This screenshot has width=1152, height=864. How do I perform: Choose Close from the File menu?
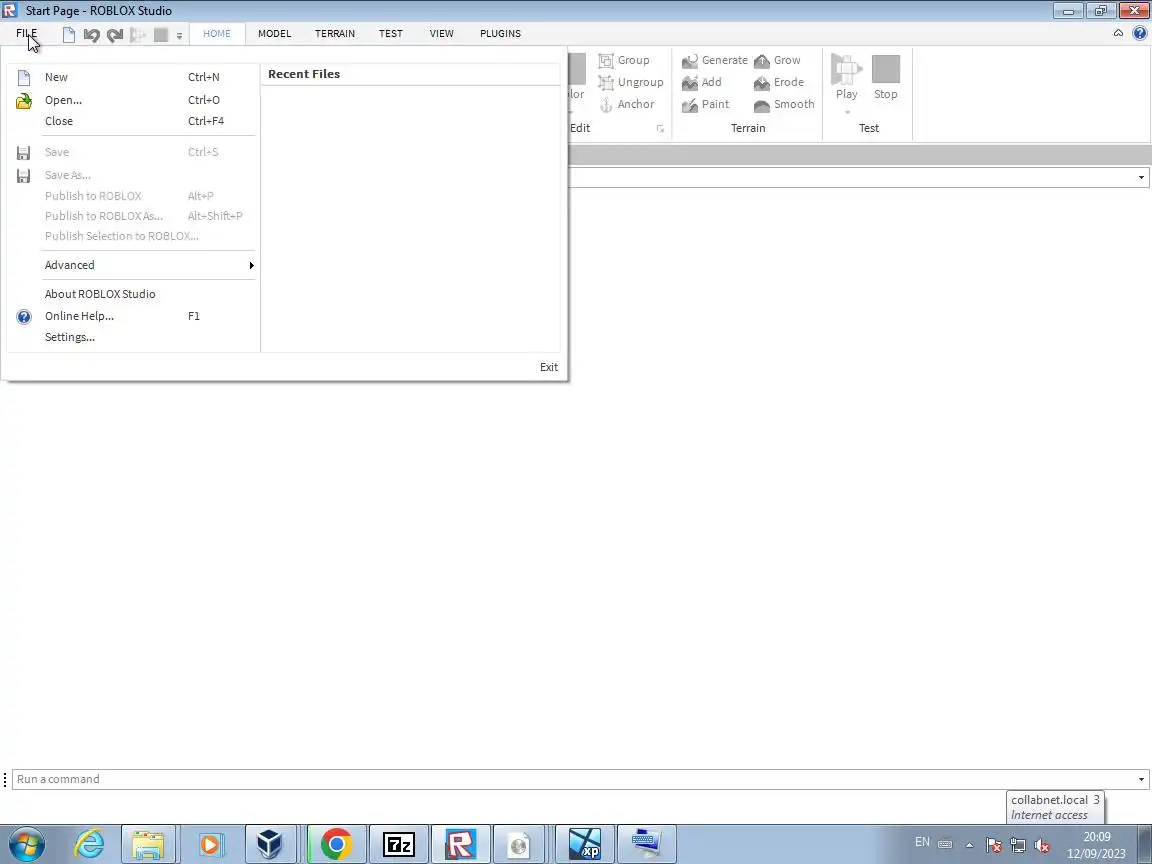tap(131, 121)
